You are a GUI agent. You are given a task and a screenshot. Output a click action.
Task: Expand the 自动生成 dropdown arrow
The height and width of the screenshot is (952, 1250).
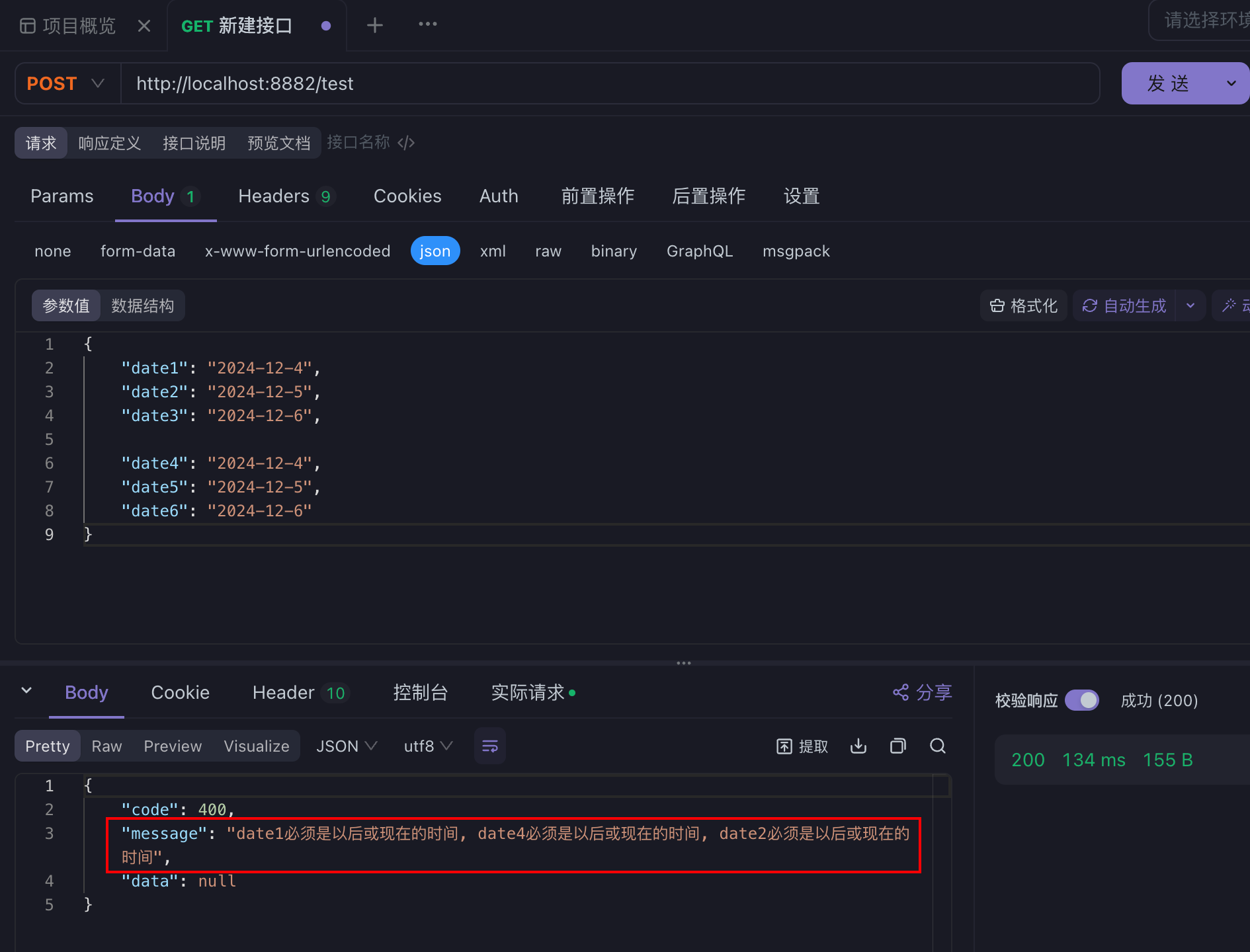click(1190, 305)
